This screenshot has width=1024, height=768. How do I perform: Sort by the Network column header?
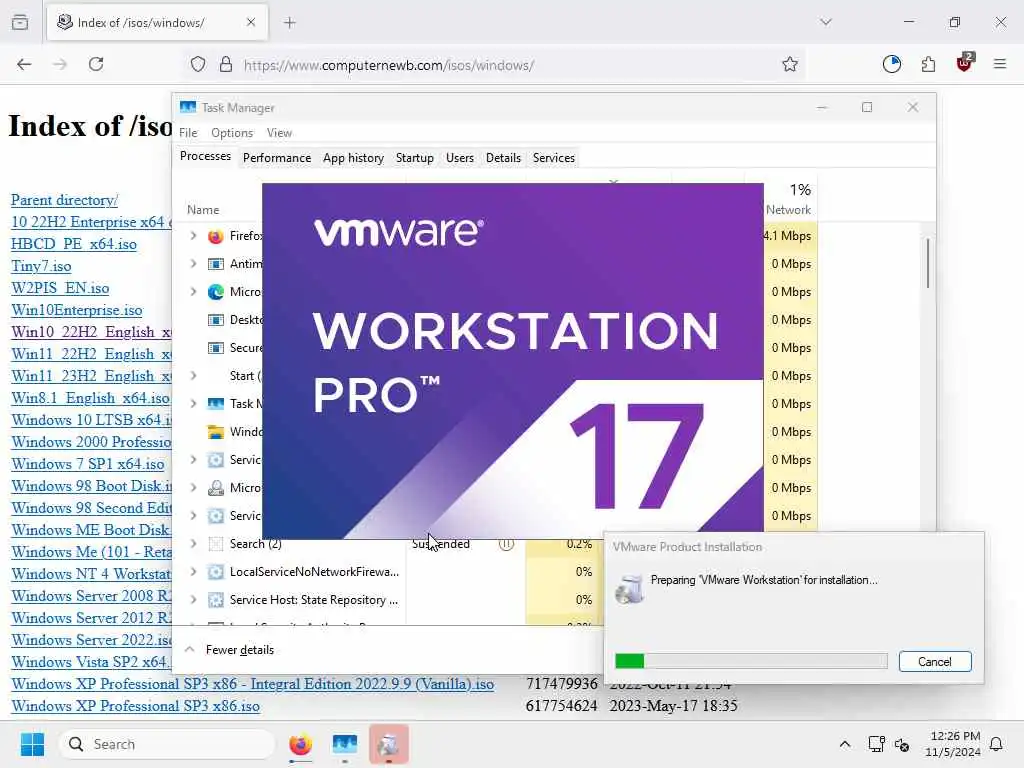[788, 210]
